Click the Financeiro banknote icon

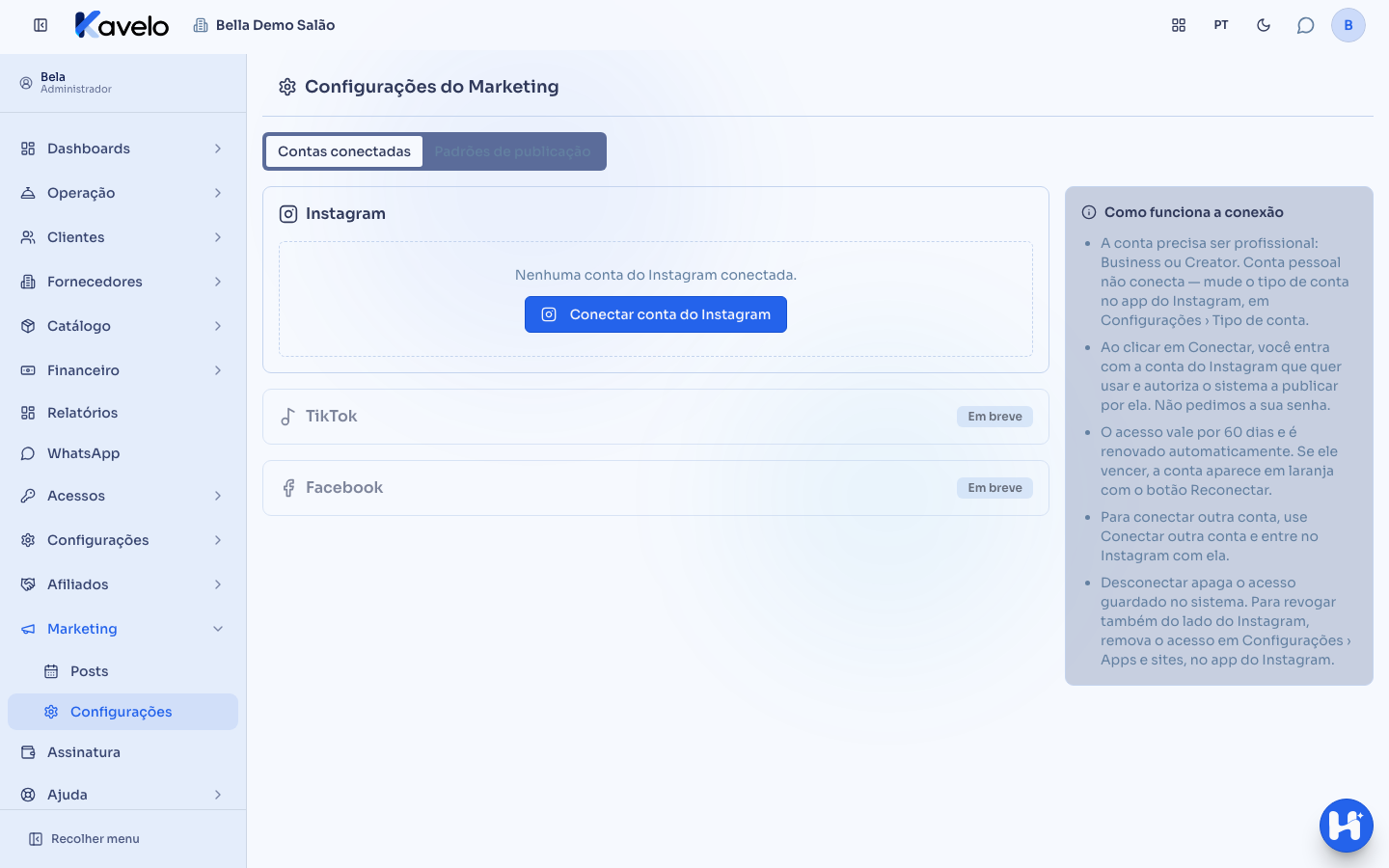(x=28, y=370)
